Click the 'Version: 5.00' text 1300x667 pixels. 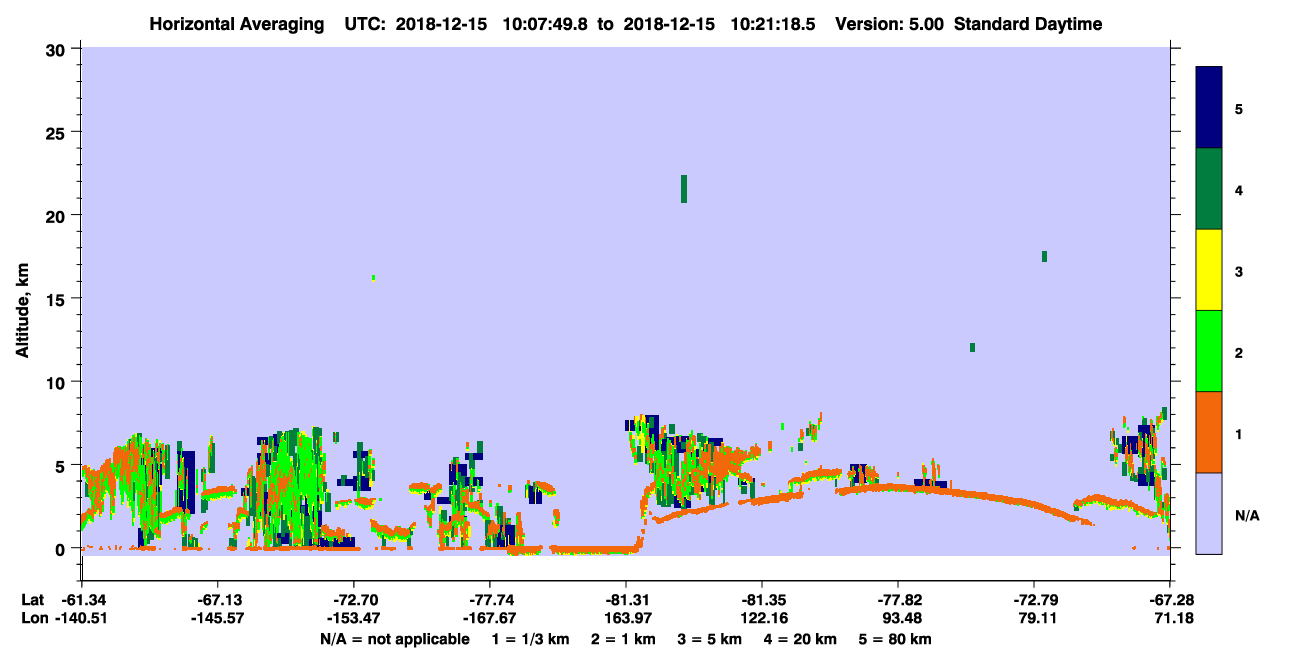[889, 24]
